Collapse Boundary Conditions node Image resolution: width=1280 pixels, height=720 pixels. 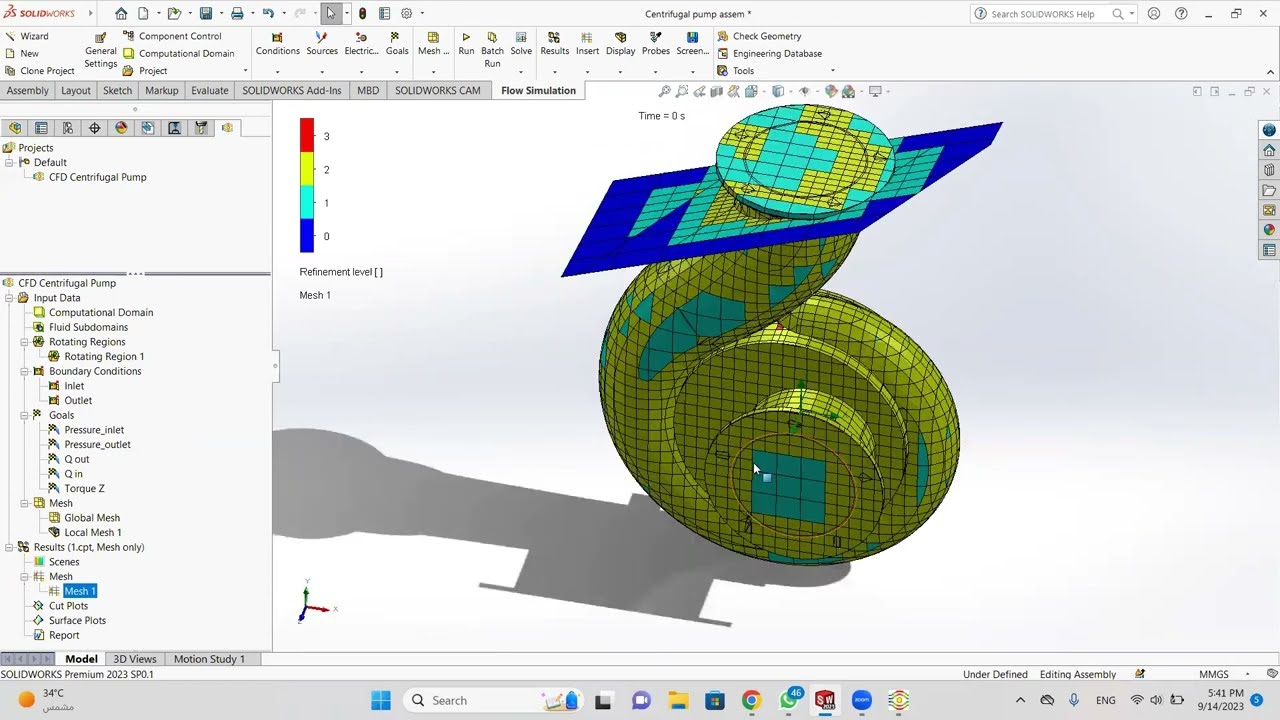click(x=24, y=371)
